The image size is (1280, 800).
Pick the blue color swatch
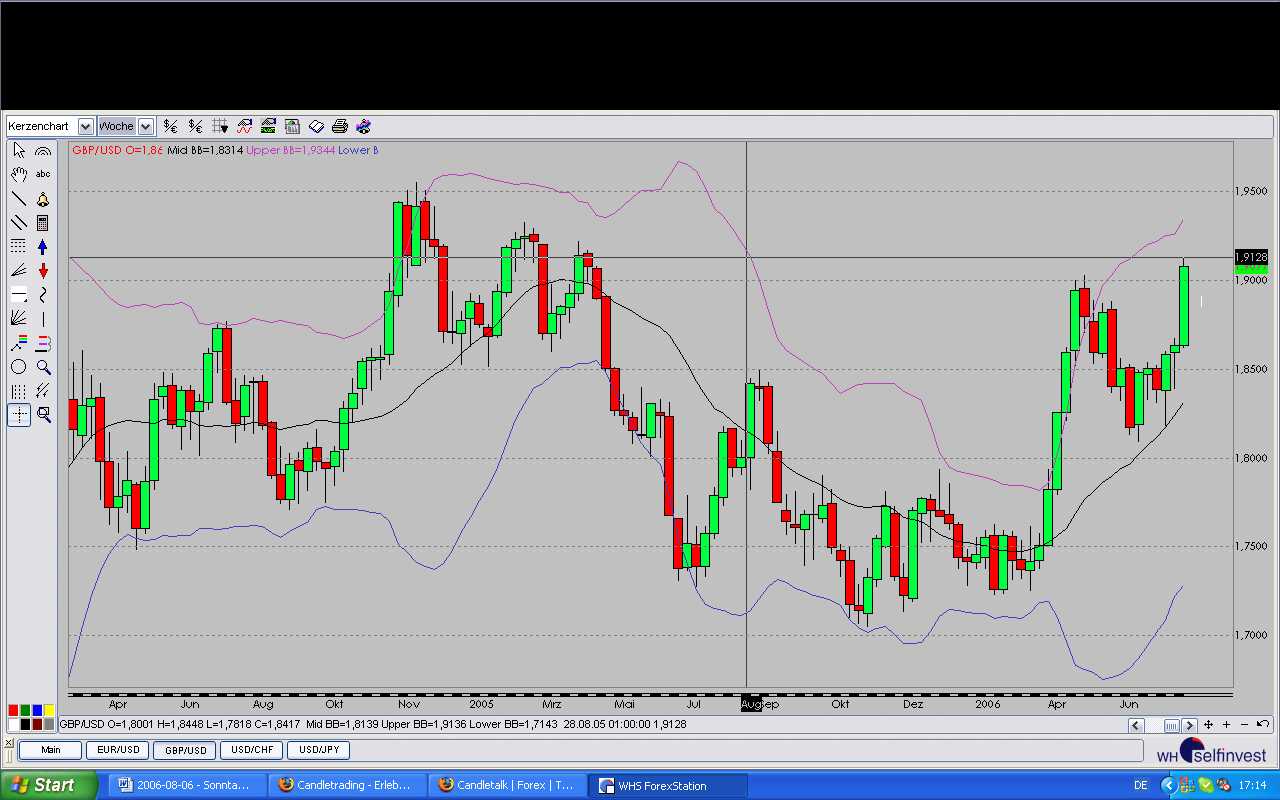point(37,711)
